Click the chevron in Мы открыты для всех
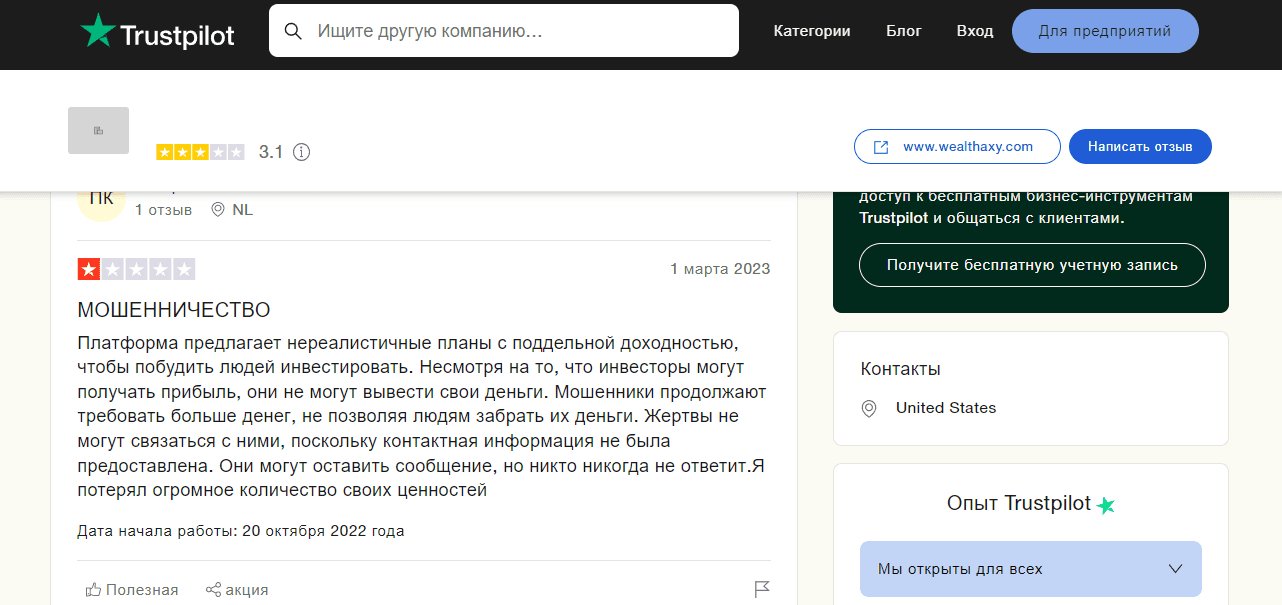The height and width of the screenshot is (605, 1282). pyautogui.click(x=1175, y=569)
